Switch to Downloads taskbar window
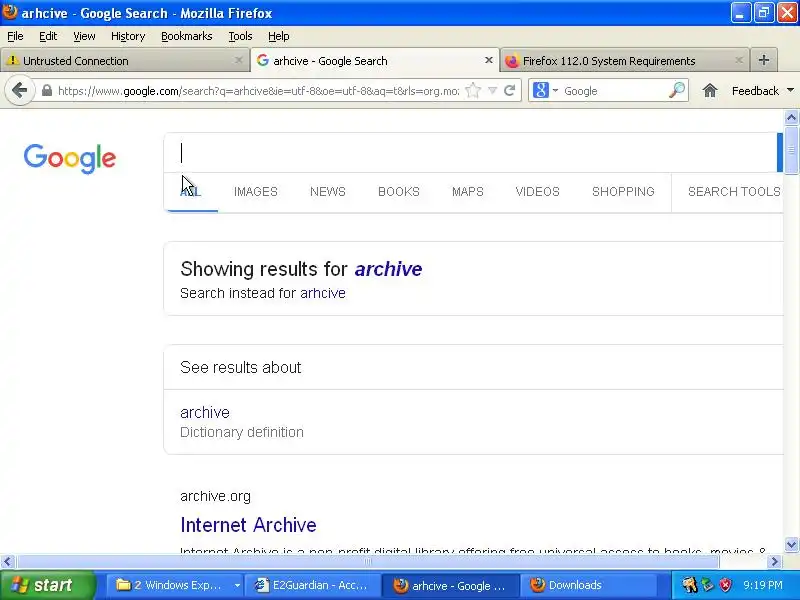 587,585
